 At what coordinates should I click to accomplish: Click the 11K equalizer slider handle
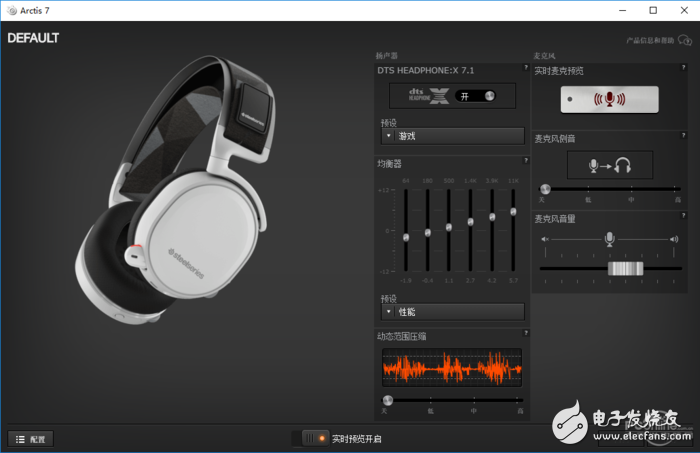click(513, 212)
